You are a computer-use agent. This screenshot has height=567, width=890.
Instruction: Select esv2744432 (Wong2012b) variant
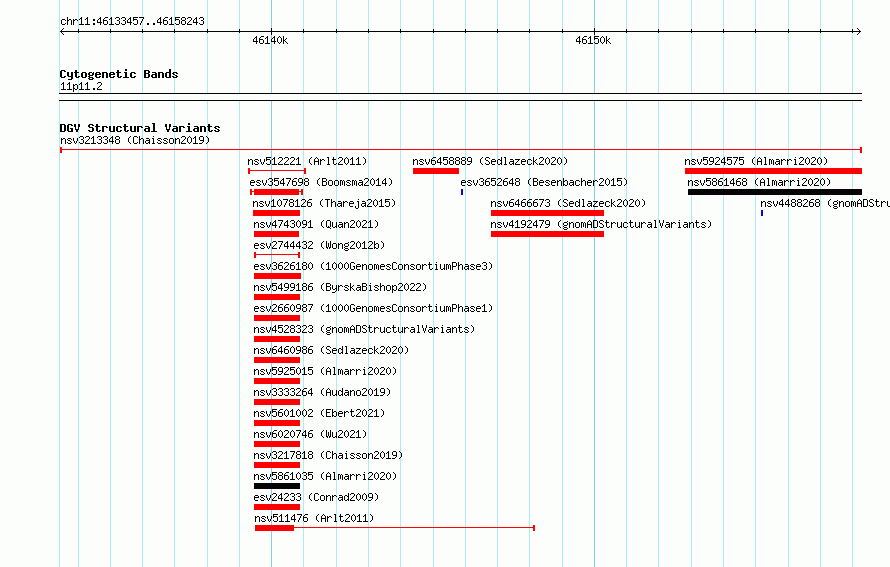[x=319, y=245]
